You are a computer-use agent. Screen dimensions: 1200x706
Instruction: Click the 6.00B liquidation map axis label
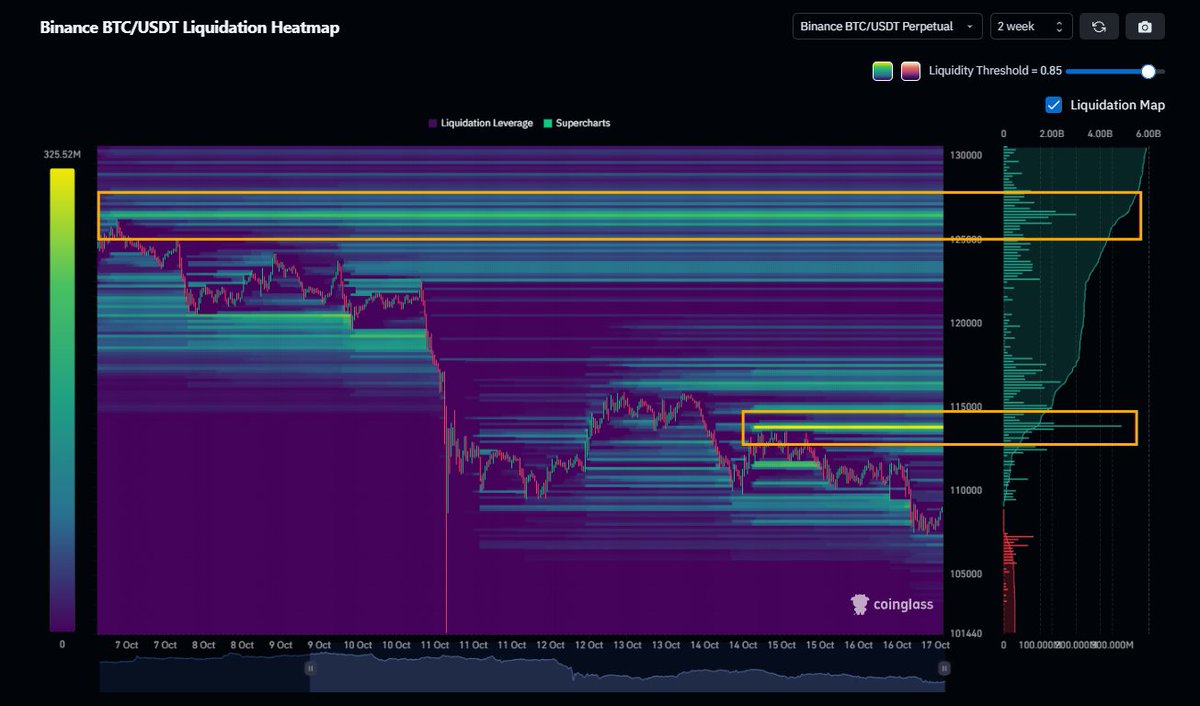pos(1149,133)
